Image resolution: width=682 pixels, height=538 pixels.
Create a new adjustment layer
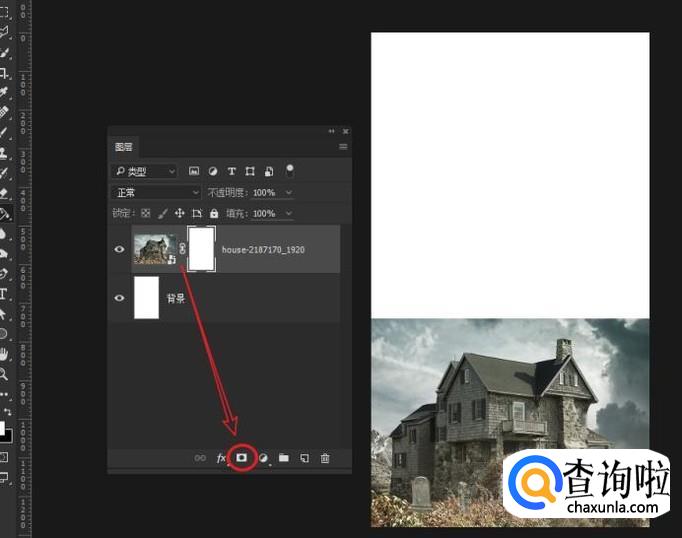pos(263,458)
